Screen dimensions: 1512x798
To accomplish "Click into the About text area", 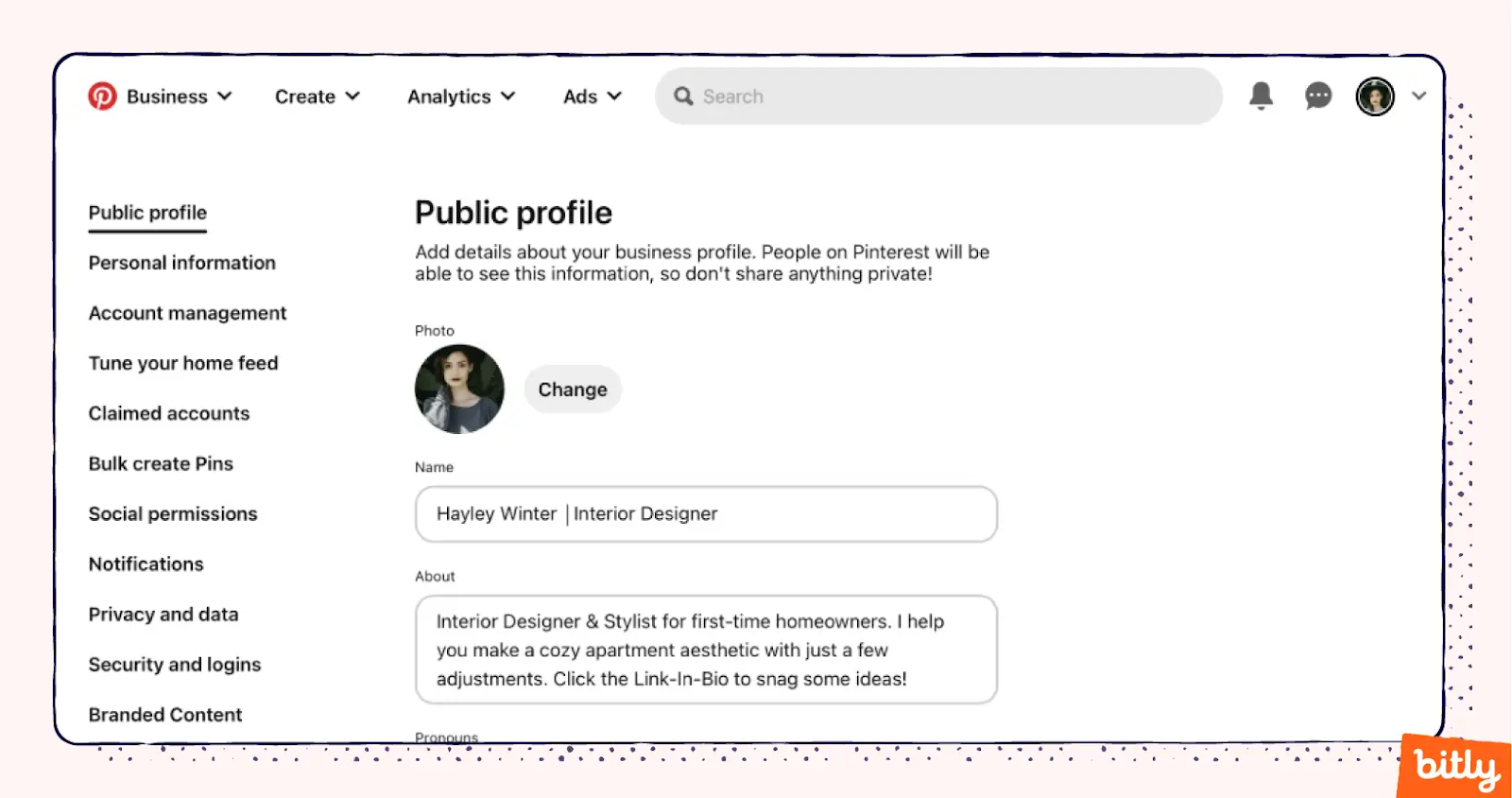I will coord(706,650).
